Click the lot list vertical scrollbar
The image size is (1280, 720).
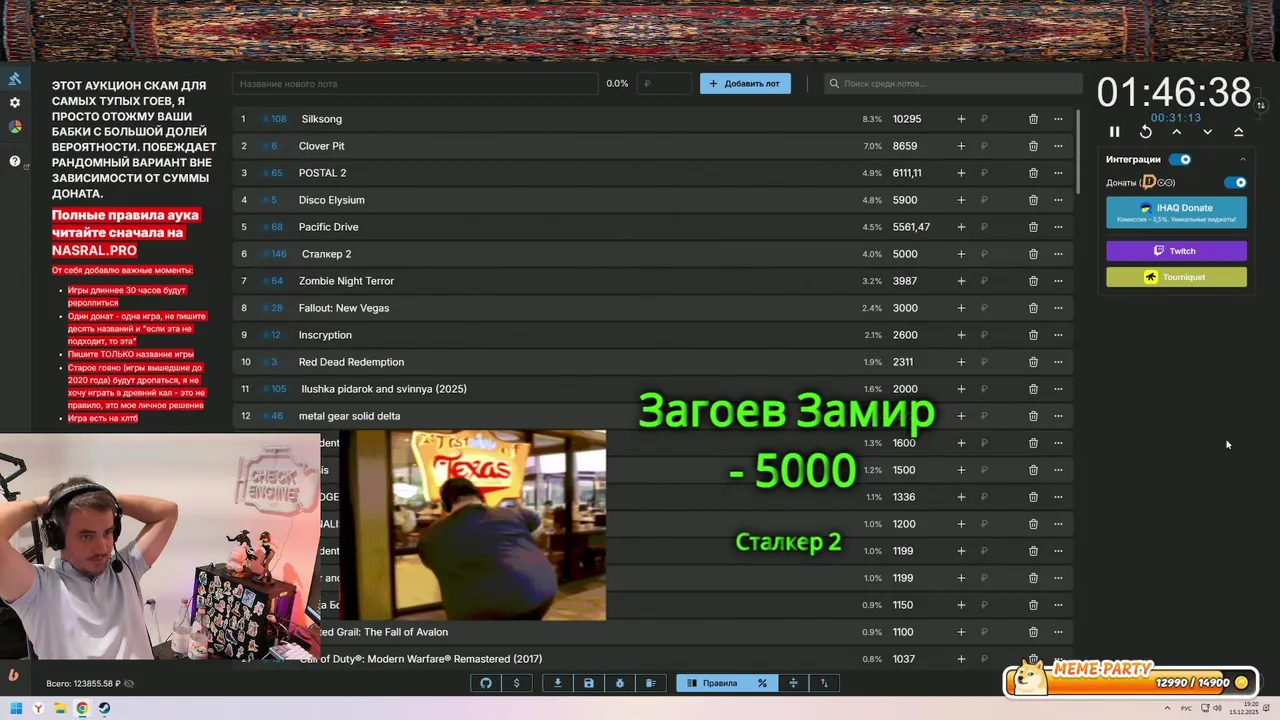coord(1078,151)
